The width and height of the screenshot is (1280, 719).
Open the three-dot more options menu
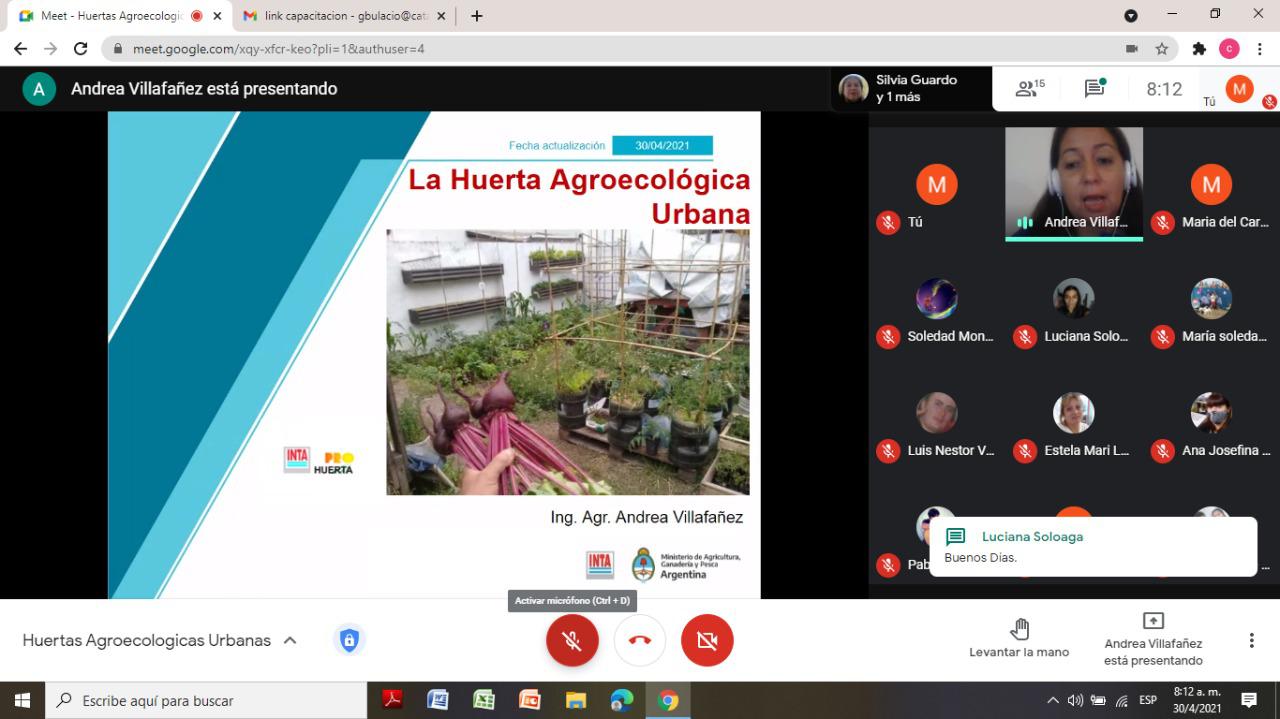click(1251, 640)
